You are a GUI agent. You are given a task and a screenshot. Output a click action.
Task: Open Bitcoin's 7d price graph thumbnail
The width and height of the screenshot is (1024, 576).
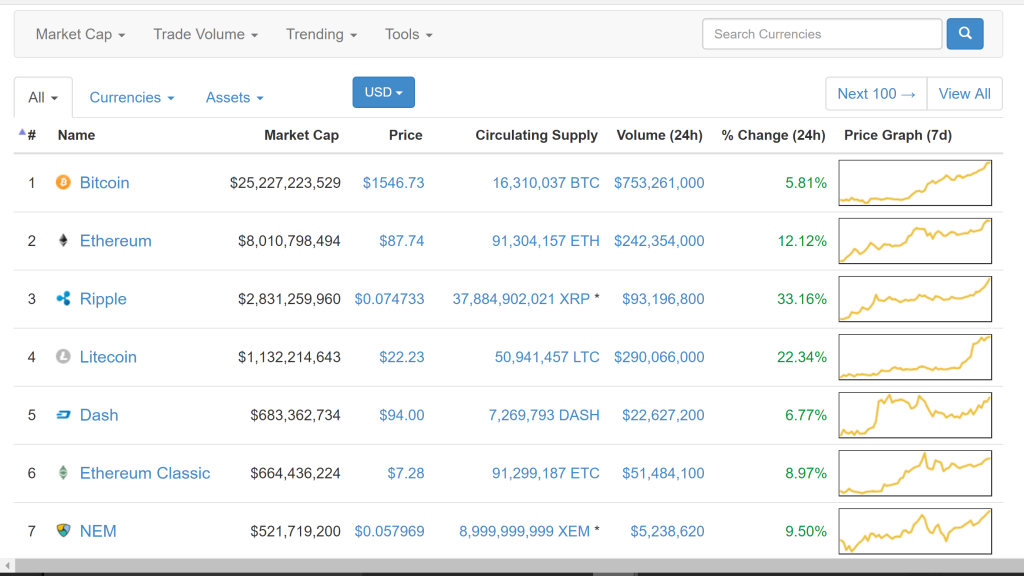[x=915, y=183]
